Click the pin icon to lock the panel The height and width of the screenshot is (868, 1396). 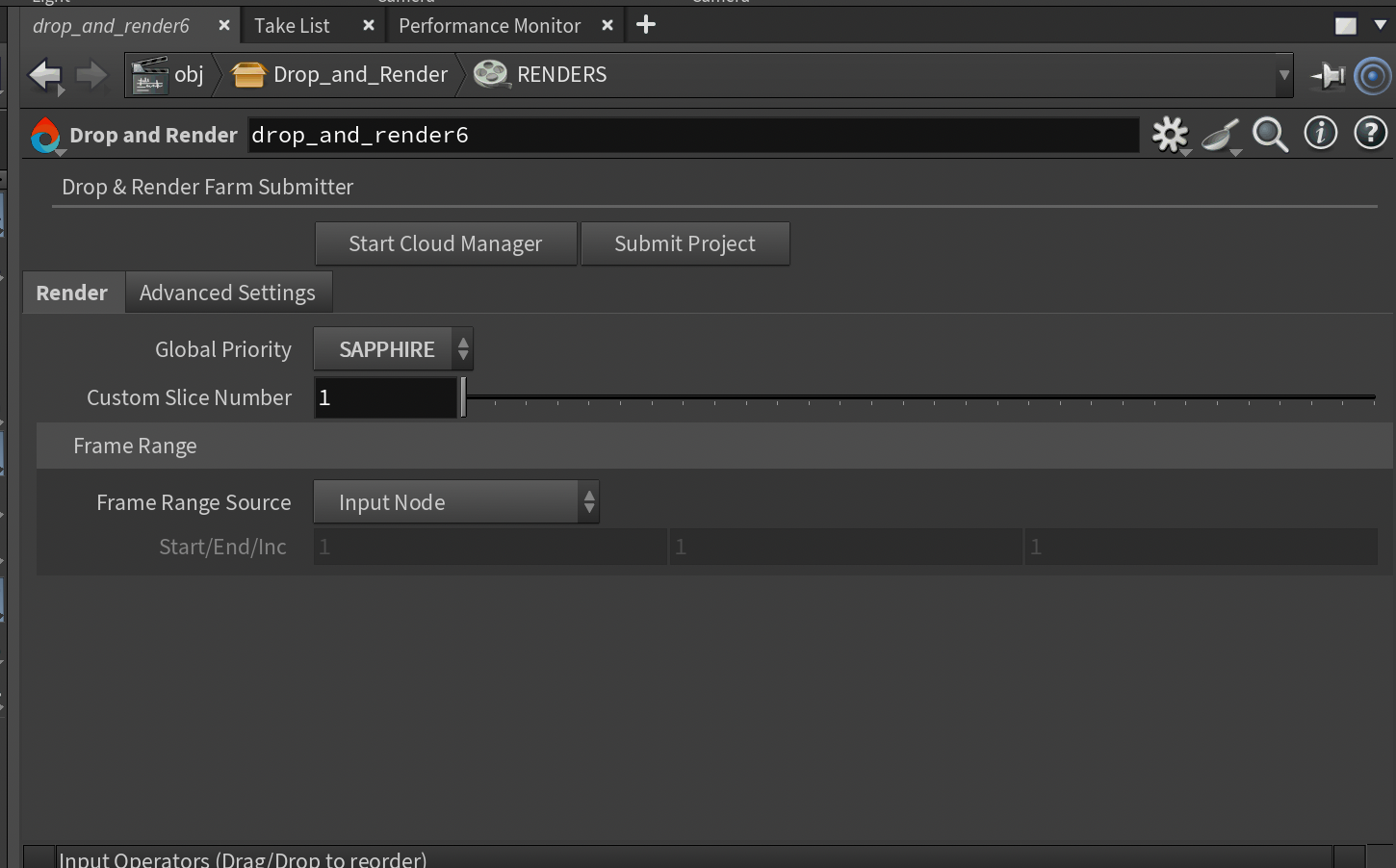click(1328, 75)
